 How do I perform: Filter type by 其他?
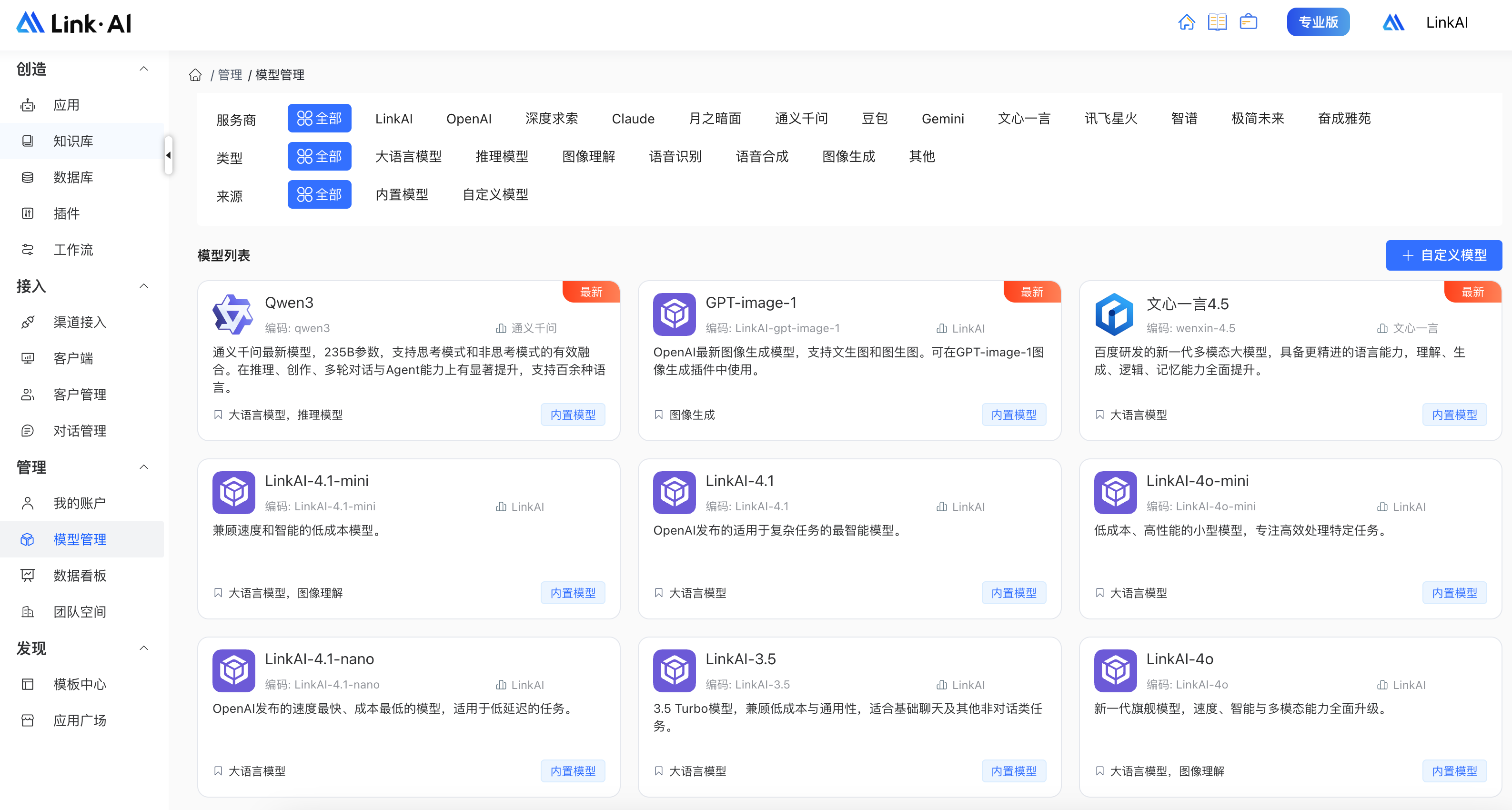(921, 156)
